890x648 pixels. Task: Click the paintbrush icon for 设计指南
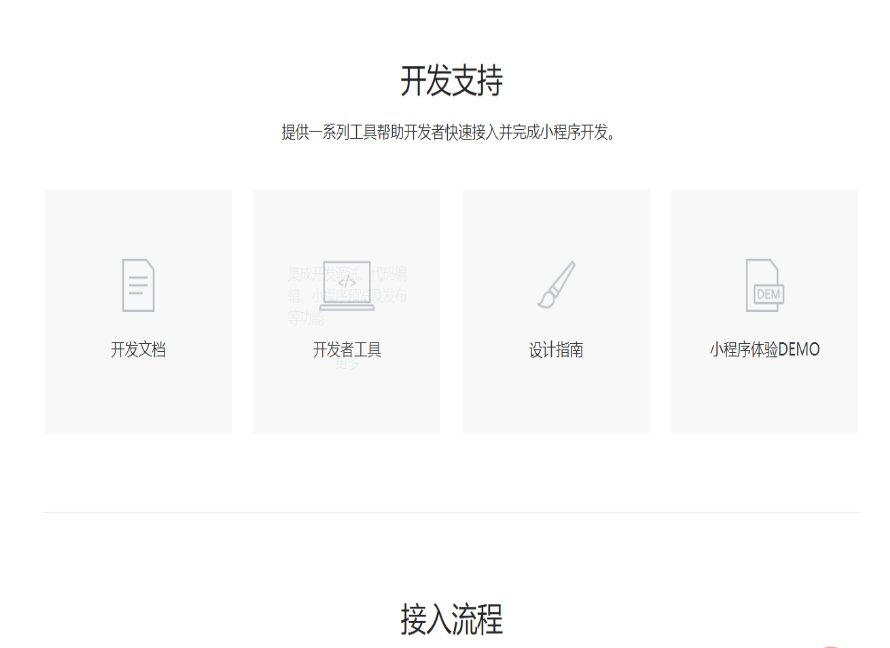[x=556, y=285]
